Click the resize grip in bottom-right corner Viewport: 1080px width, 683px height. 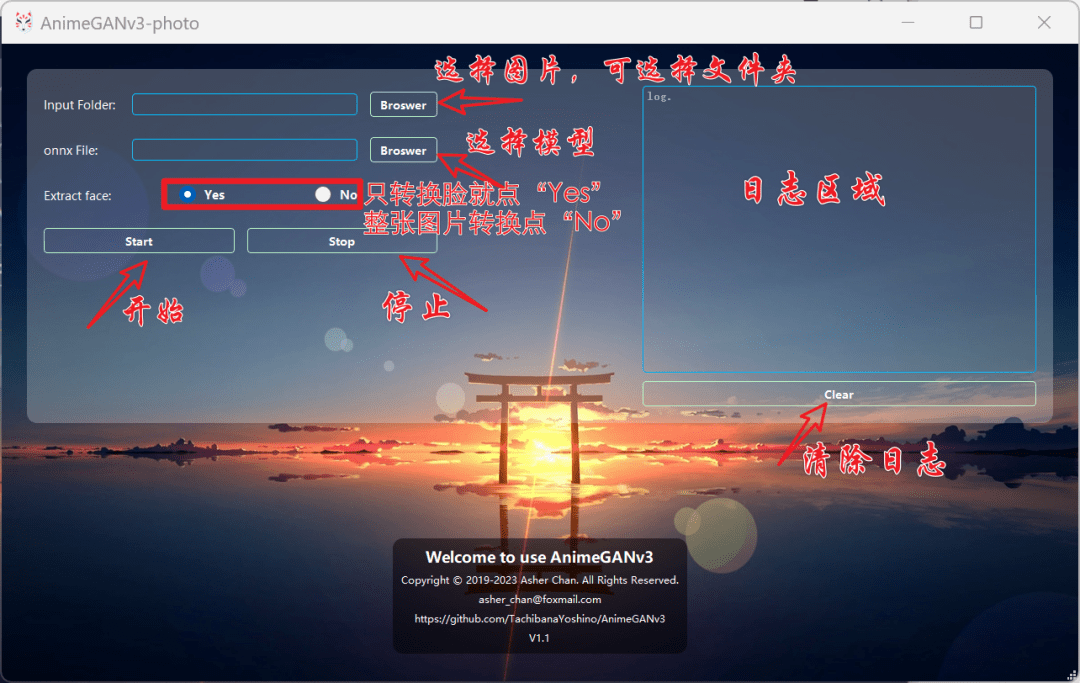pyautogui.click(x=1071, y=675)
